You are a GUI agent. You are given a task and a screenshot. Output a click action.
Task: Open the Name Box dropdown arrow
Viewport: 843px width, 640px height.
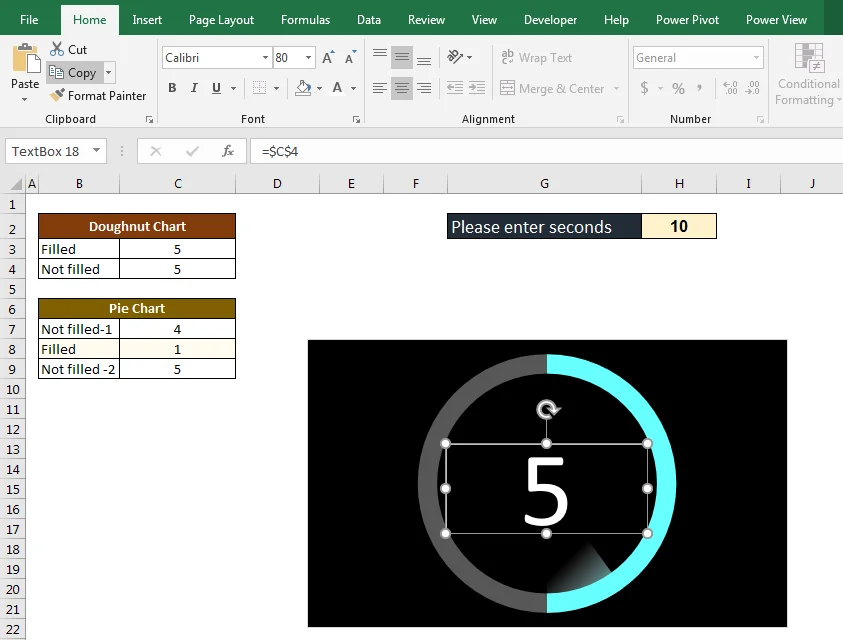coord(97,151)
